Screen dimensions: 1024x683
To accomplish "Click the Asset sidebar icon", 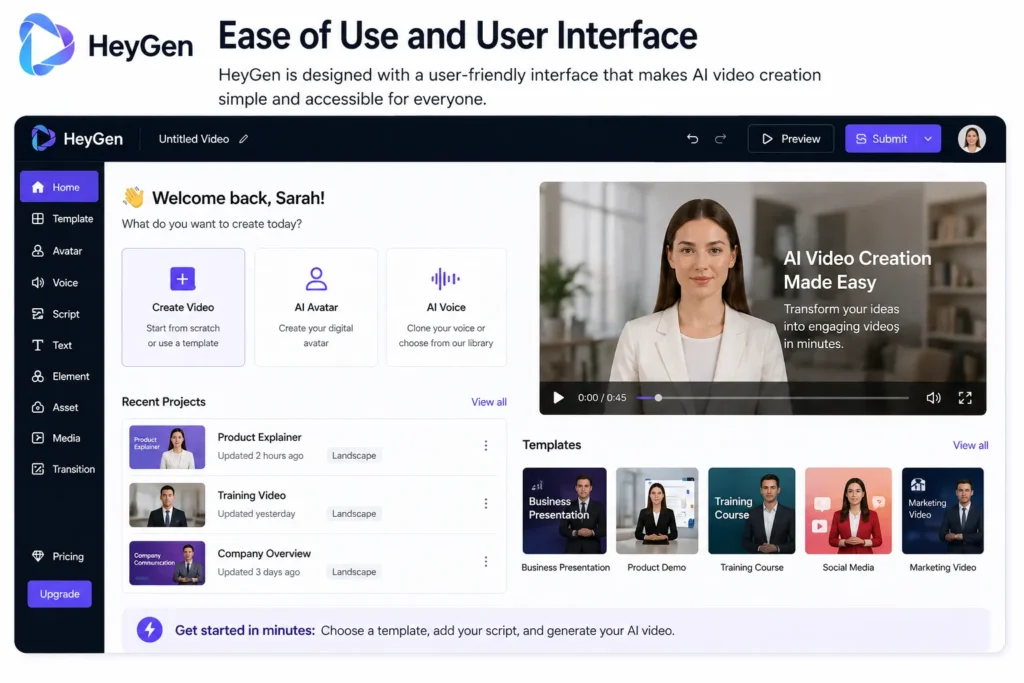I will coord(38,407).
